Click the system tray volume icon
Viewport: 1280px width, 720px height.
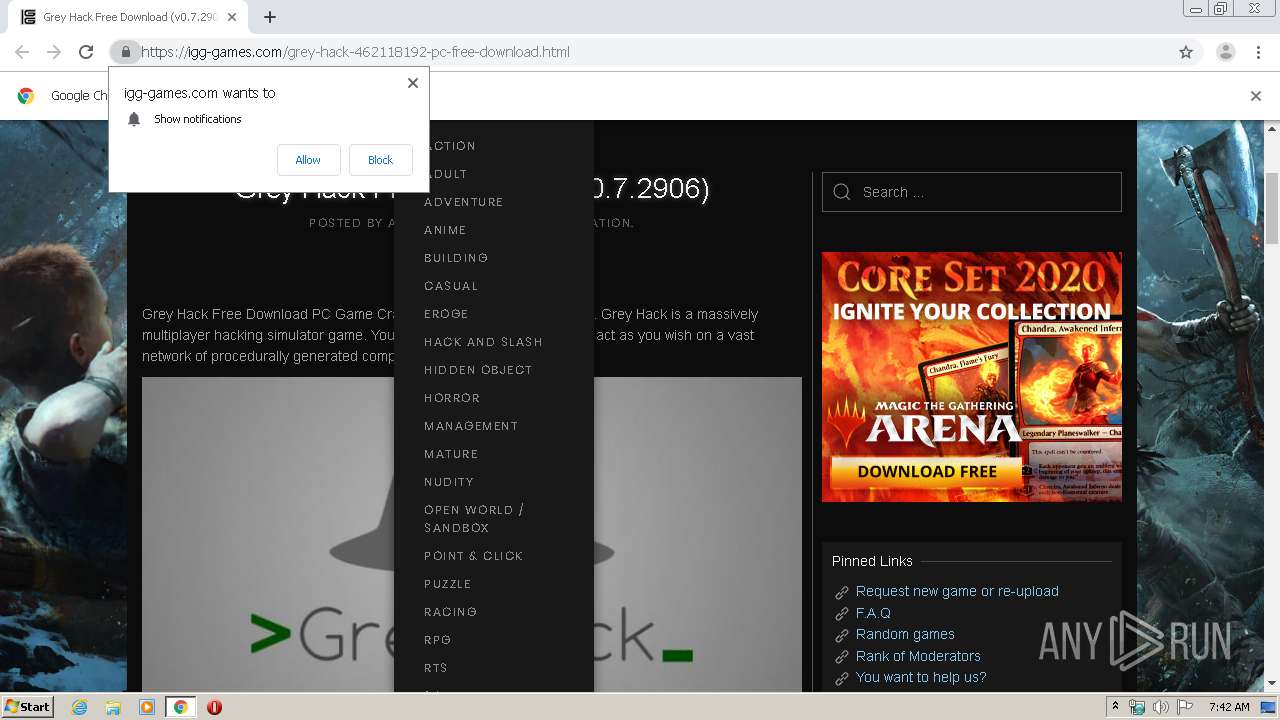pyautogui.click(x=1161, y=707)
